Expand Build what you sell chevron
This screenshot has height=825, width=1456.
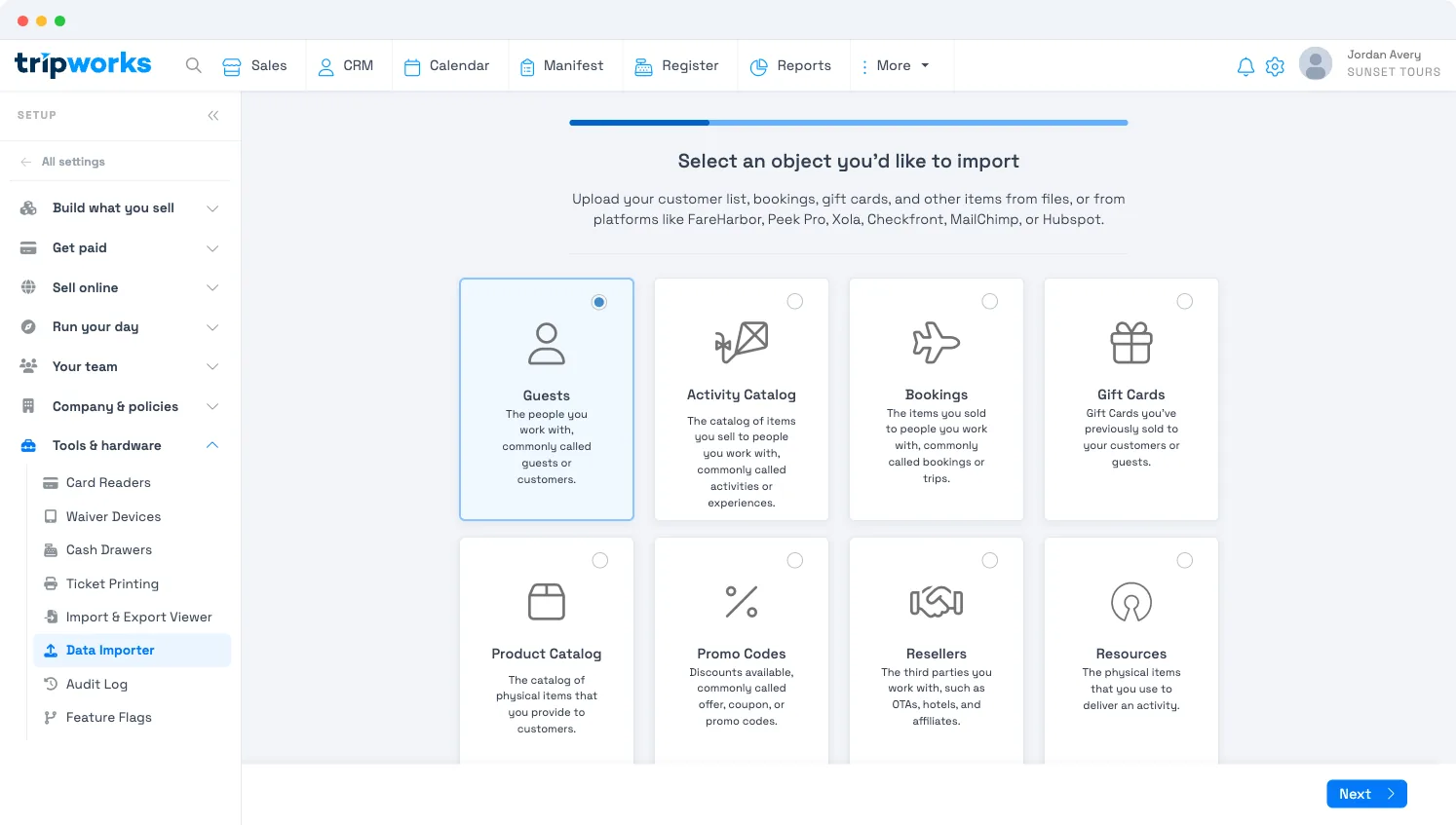coord(212,208)
